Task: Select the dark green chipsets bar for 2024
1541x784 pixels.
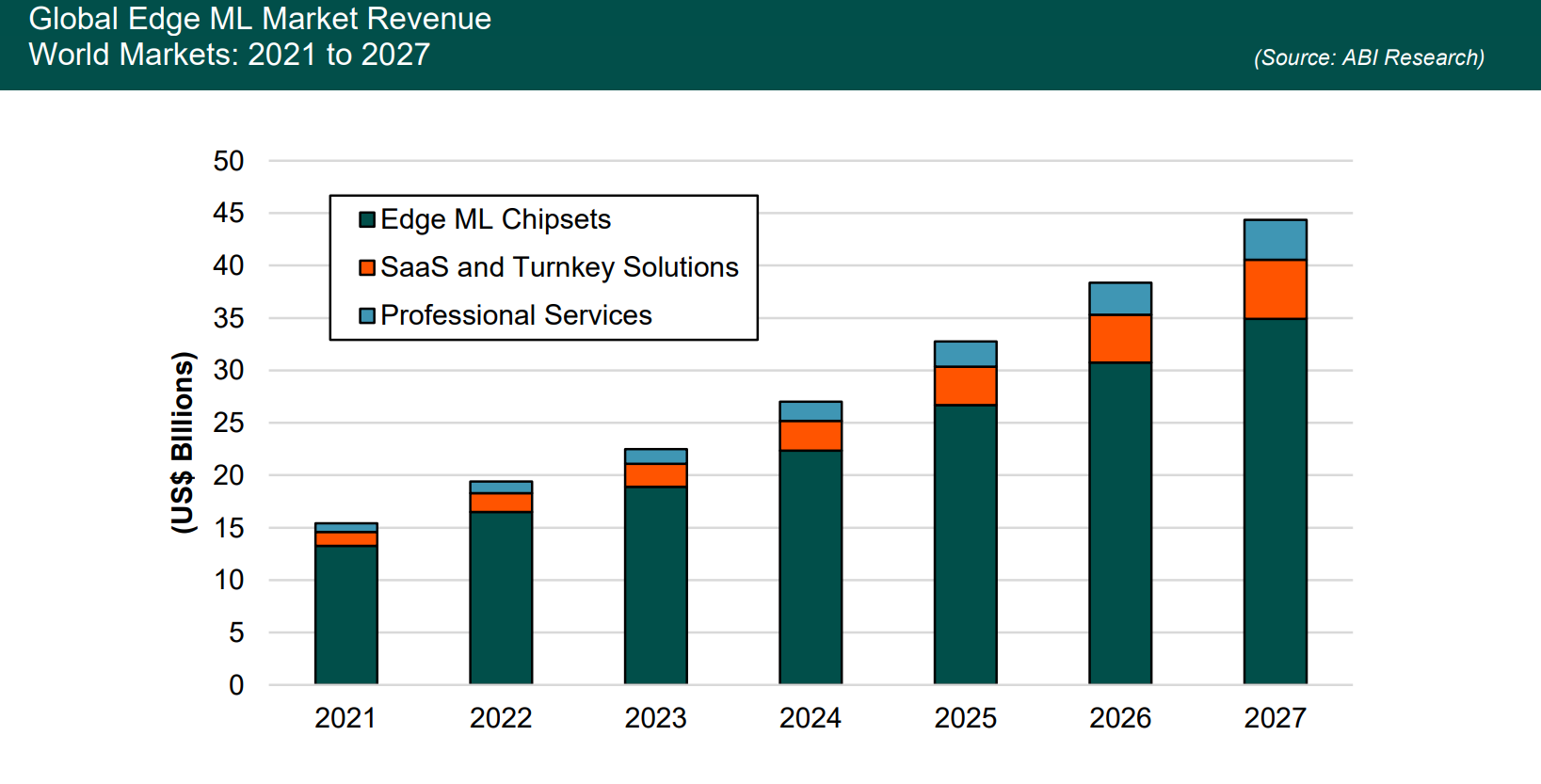Action: click(811, 567)
